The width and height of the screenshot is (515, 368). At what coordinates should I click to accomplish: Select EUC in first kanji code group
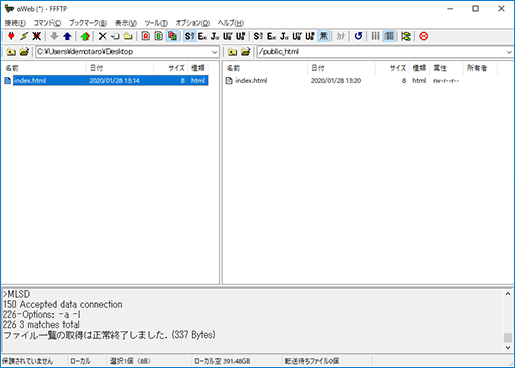[202, 36]
